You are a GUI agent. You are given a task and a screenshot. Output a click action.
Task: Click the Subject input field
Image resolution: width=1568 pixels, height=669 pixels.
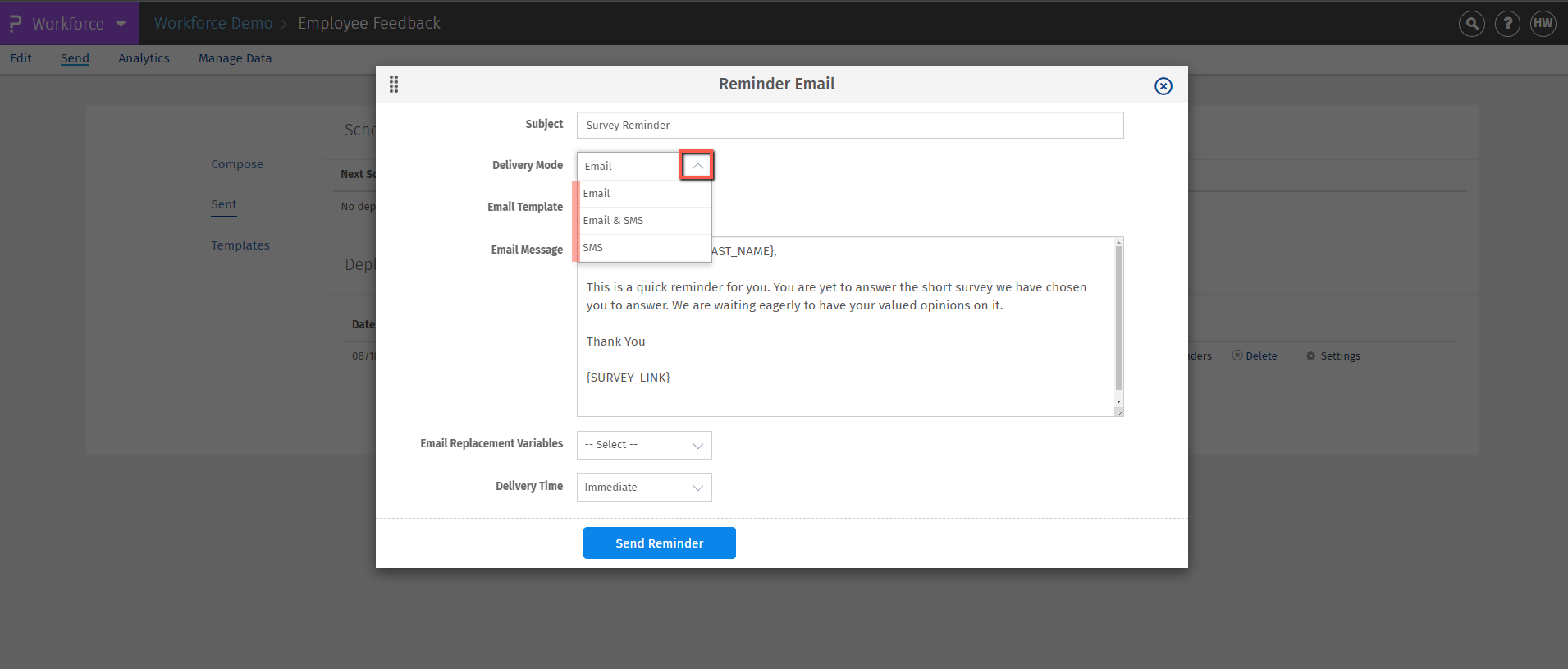pos(850,126)
